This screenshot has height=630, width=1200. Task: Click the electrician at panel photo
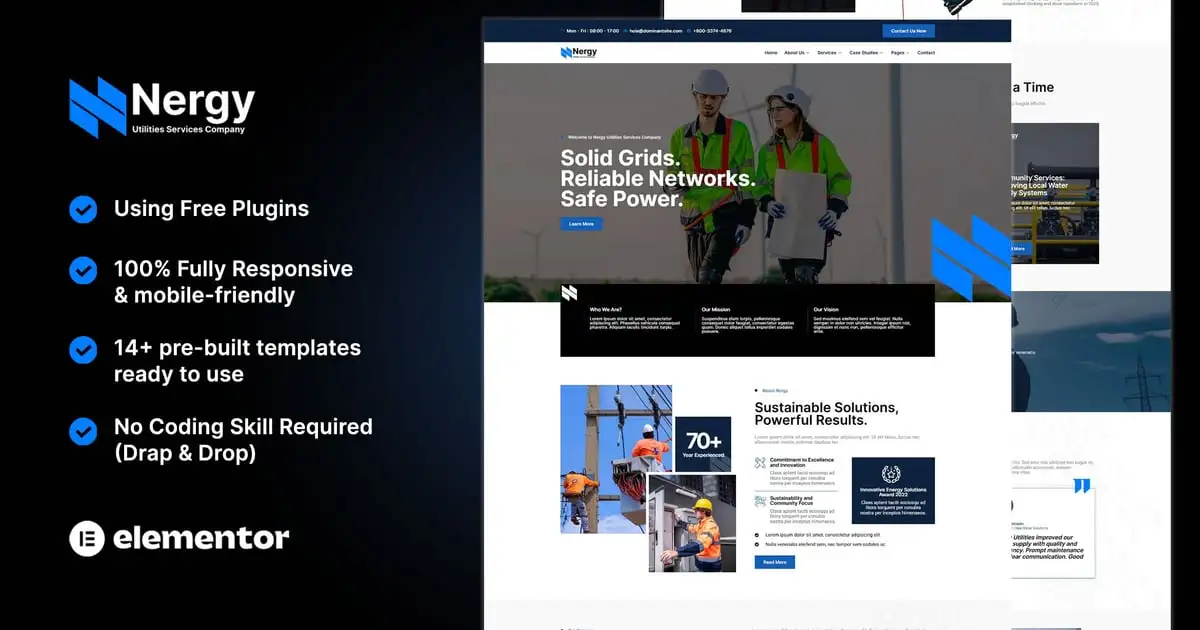pyautogui.click(x=692, y=523)
